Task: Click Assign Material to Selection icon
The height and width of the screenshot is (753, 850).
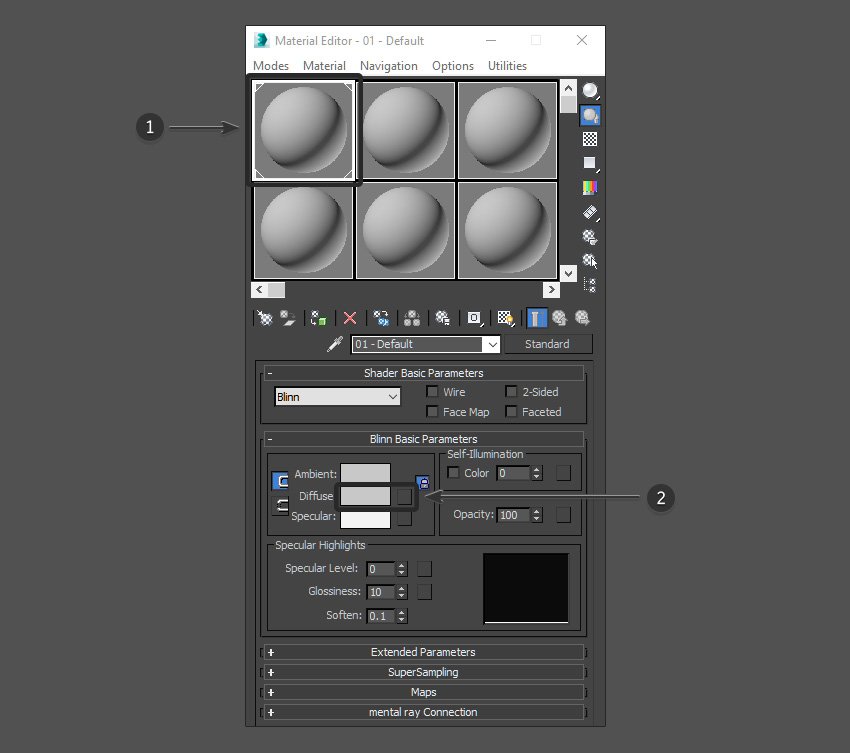Action: [319, 318]
